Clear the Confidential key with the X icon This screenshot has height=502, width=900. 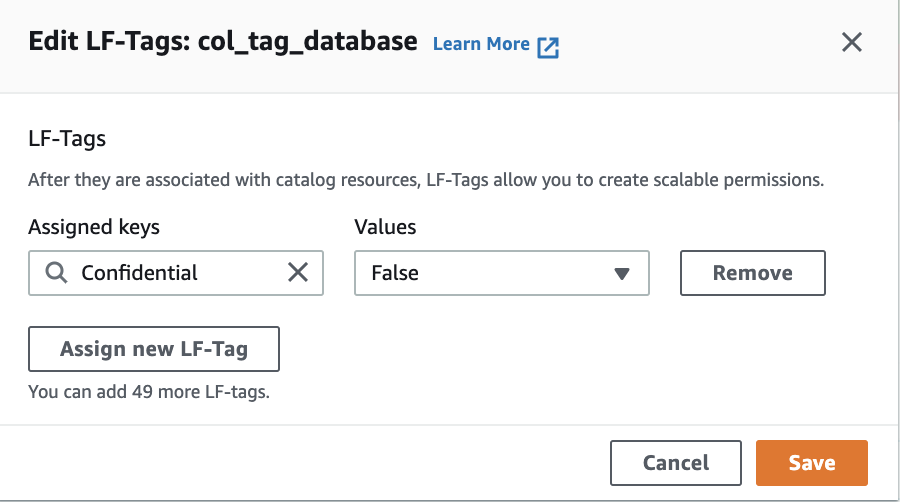point(298,273)
